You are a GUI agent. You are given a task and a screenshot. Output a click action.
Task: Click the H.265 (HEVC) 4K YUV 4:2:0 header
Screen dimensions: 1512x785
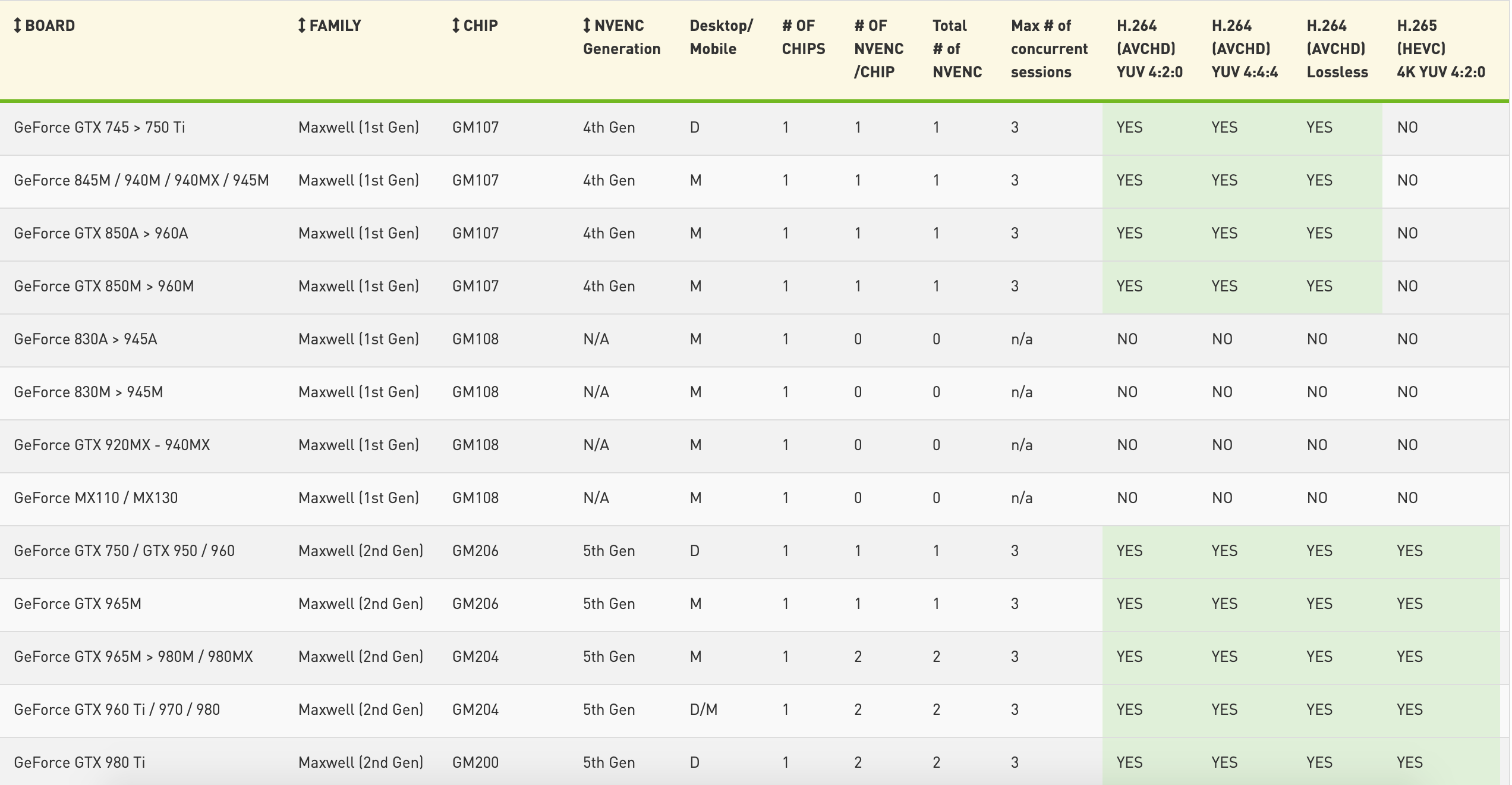tap(1440, 49)
